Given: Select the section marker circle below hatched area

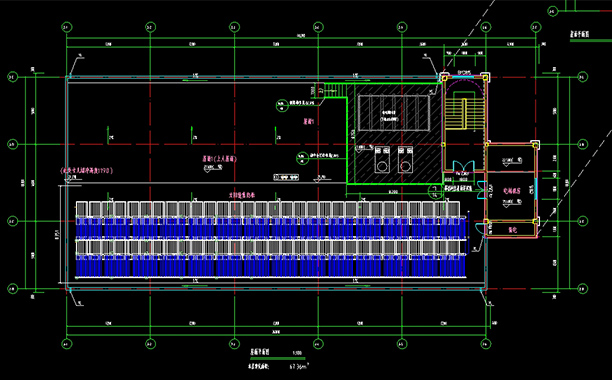Looking at the screenshot, I should tap(435, 191).
